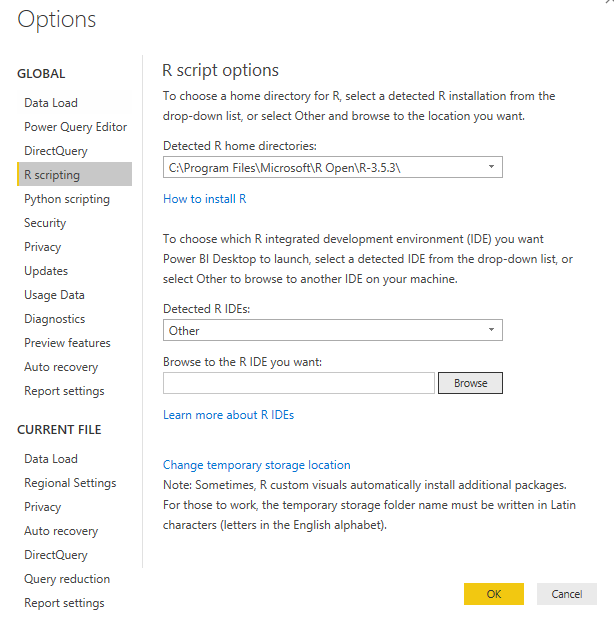614x617 pixels.
Task: Open Report settings under CURRENT FILE
Action: coord(64,603)
